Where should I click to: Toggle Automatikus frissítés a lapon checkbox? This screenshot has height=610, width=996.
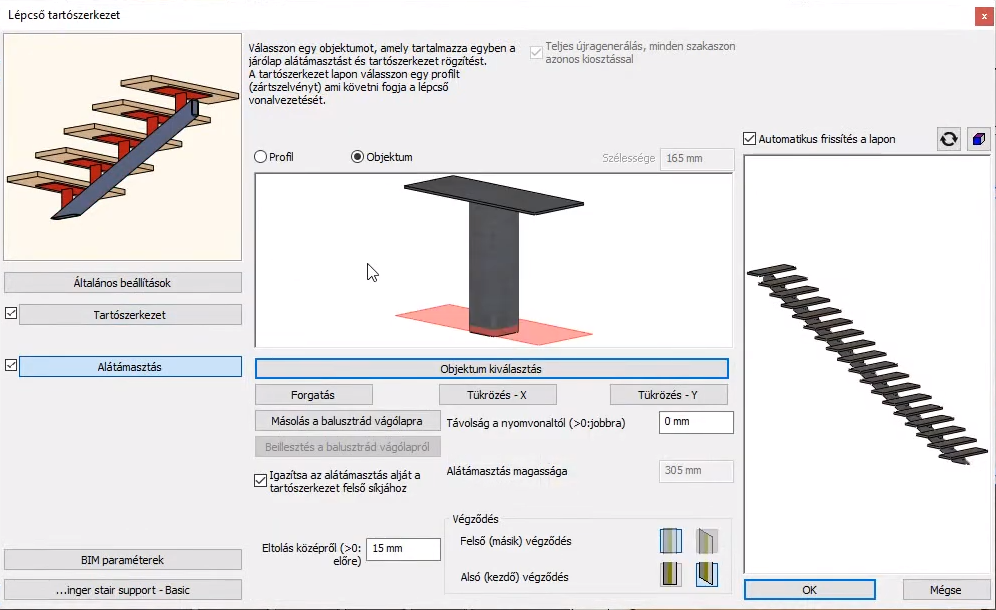(750, 139)
